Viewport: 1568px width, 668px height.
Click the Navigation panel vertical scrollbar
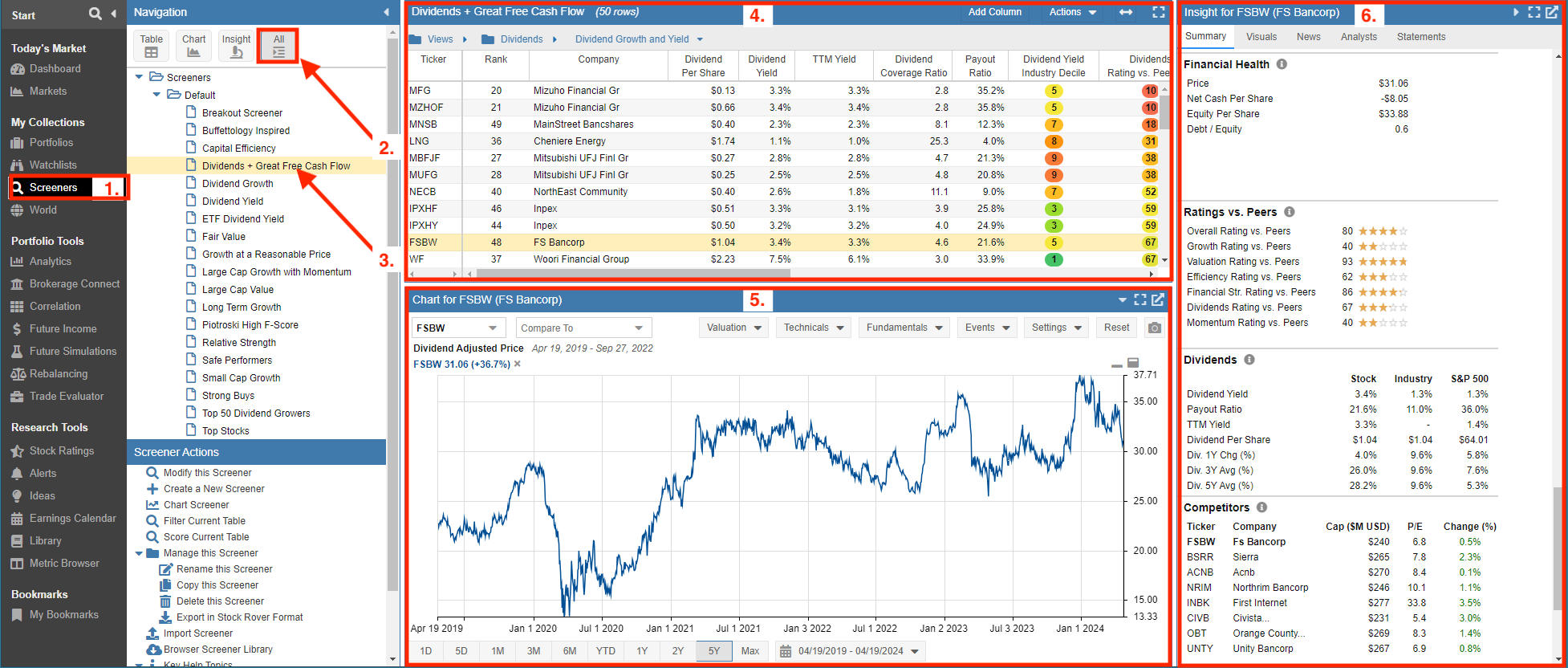[392, 313]
